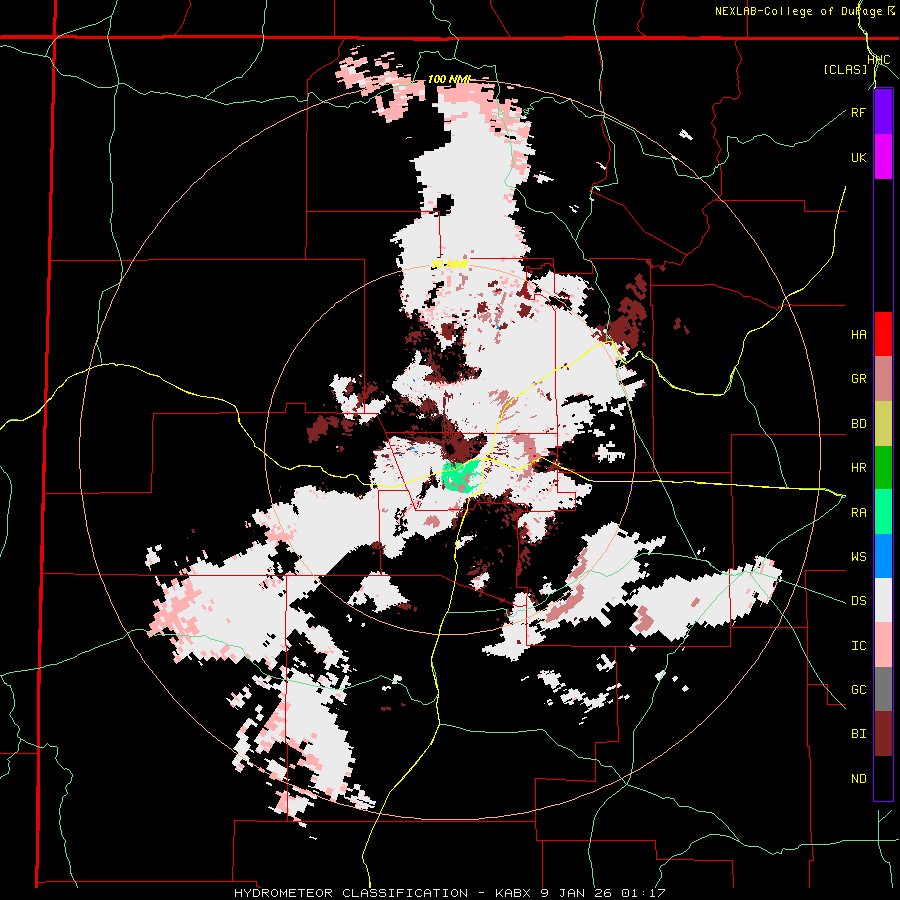900x900 pixels.
Task: Click the GR legend label
Action: (858, 379)
